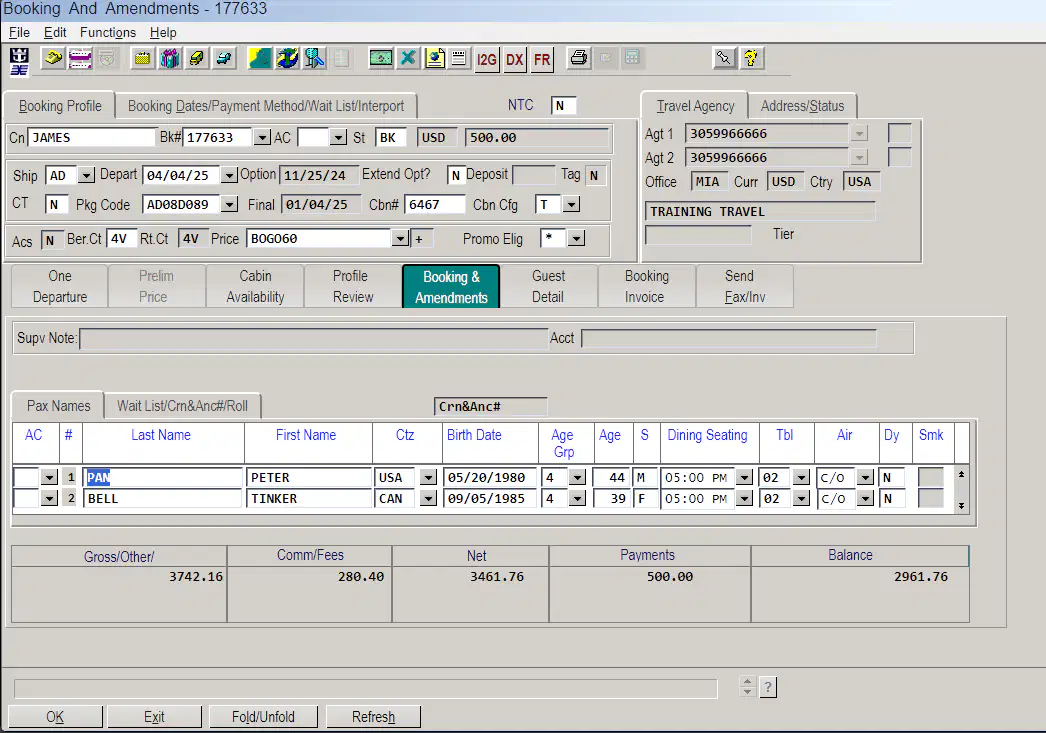The width and height of the screenshot is (1046, 733).
Task: Click the Fold/Unfold button
Action: 263,717
